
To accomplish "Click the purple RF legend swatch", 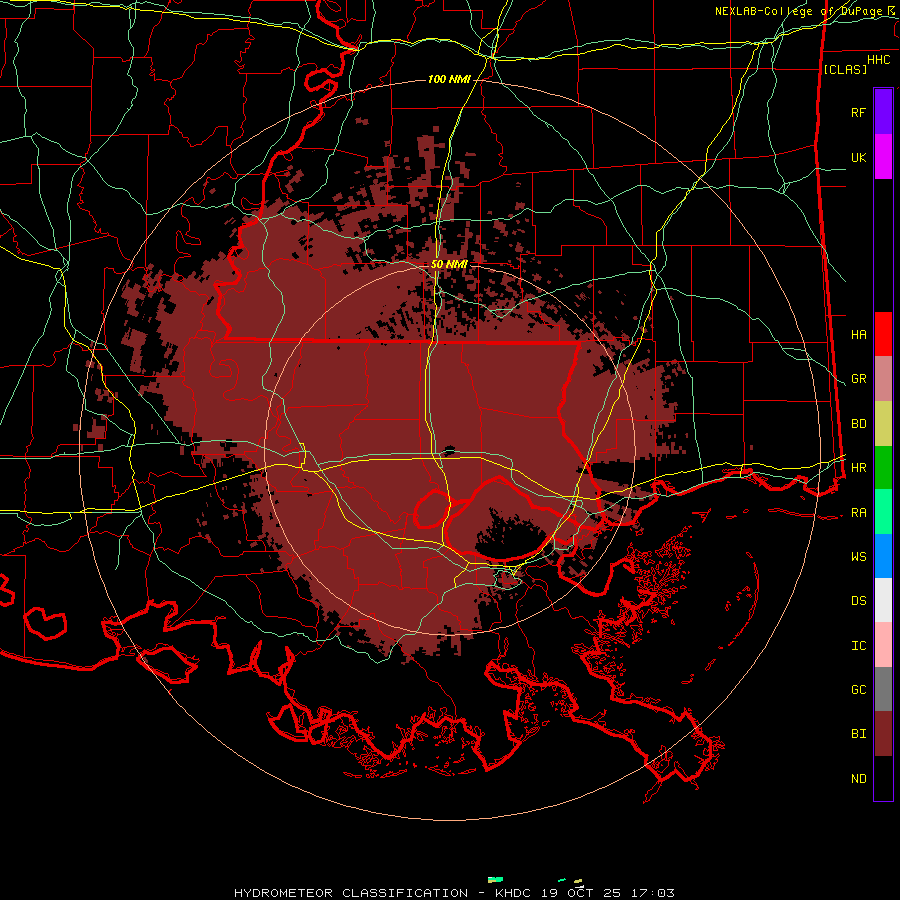I will [883, 112].
